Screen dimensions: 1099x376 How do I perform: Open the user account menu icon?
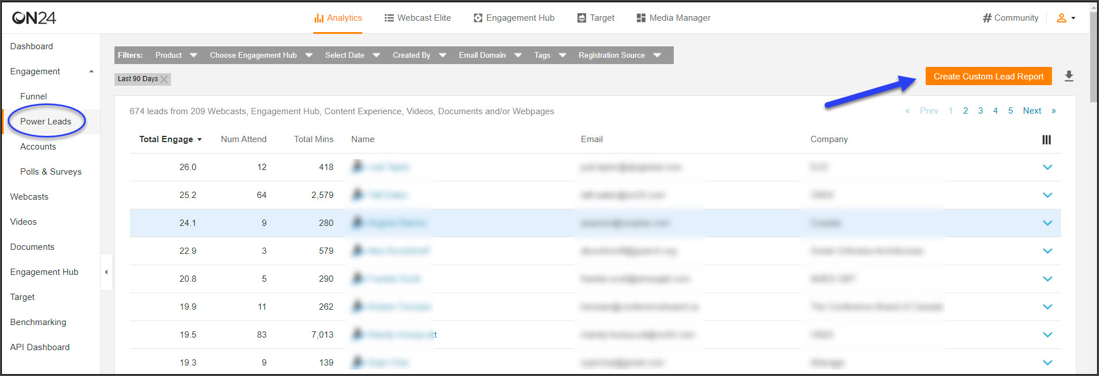(x=1065, y=18)
